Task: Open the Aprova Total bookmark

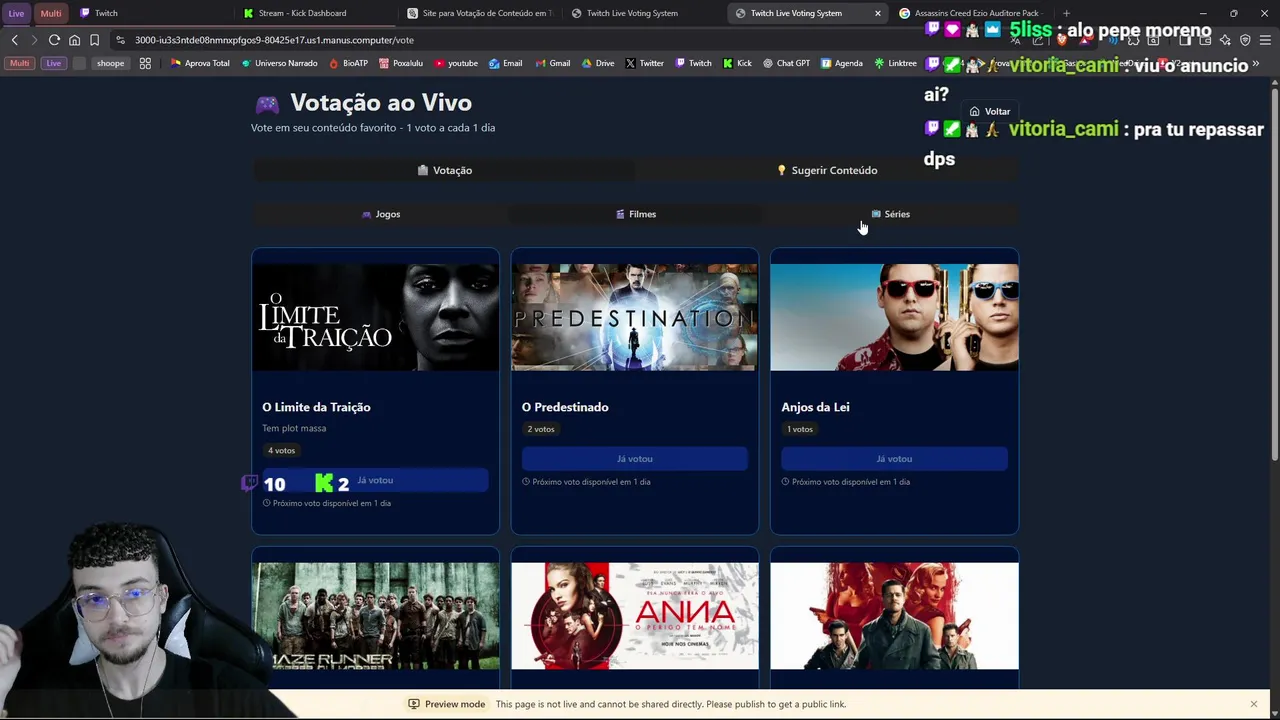Action: click(200, 63)
